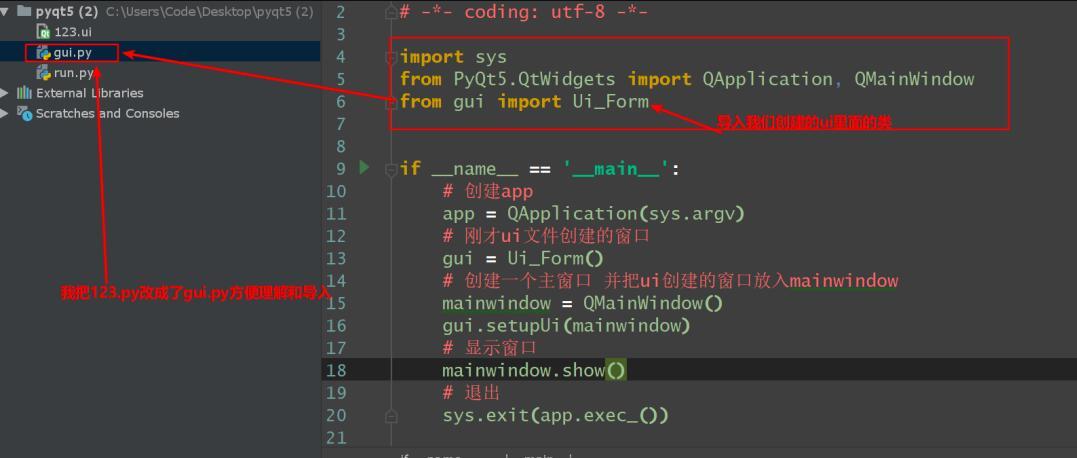Click gutter line number 21
Viewport: 1077px width, 458px height.
[337, 437]
